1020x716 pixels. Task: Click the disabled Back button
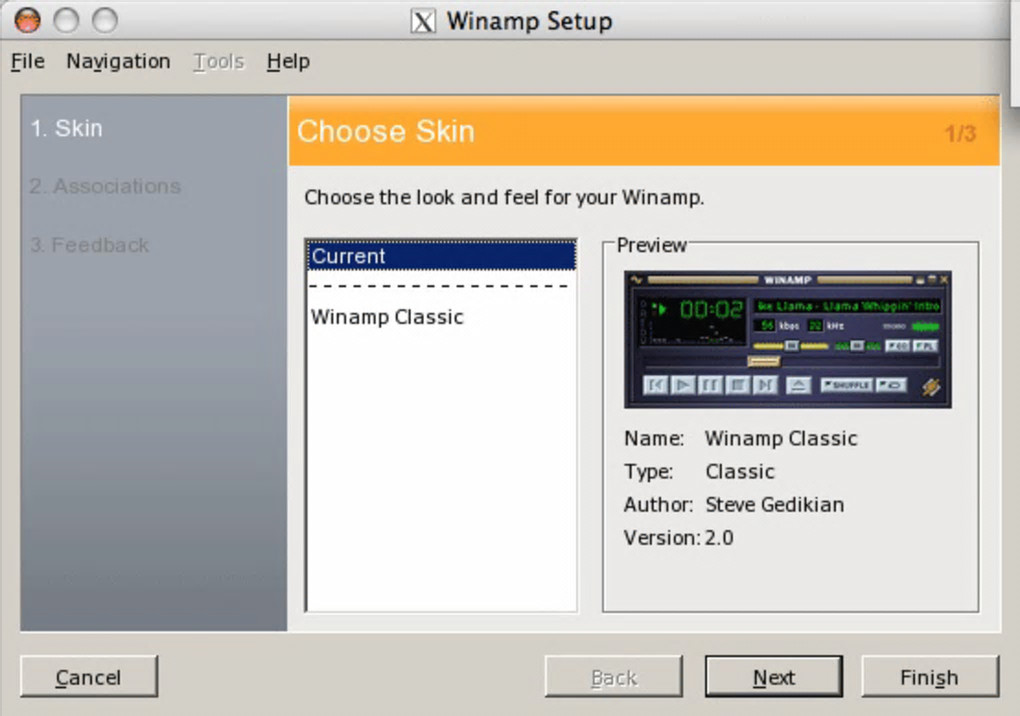pos(613,677)
